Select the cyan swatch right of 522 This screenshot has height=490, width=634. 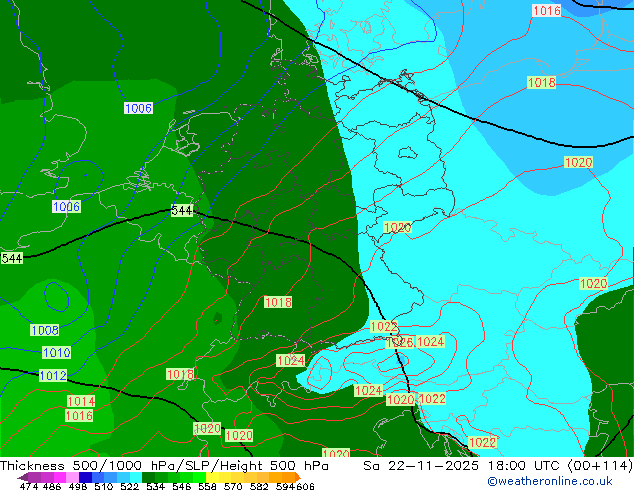[x=136, y=477]
